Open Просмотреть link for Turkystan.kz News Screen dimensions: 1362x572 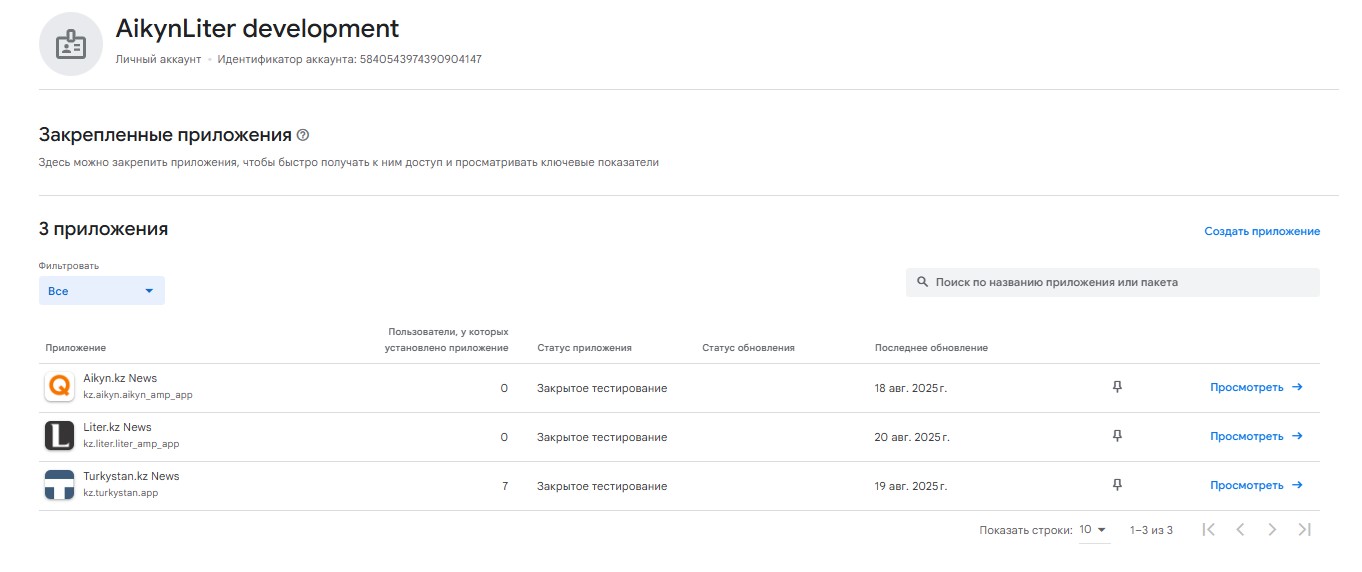(x=1255, y=485)
